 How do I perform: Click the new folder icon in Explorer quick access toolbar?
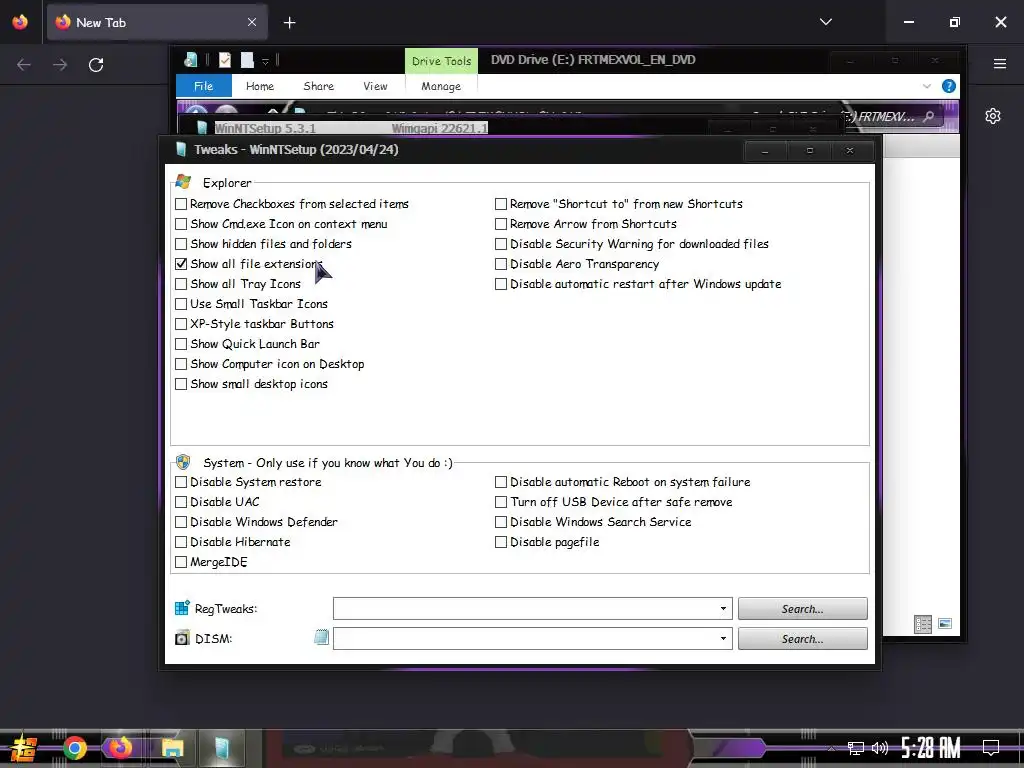(x=247, y=60)
